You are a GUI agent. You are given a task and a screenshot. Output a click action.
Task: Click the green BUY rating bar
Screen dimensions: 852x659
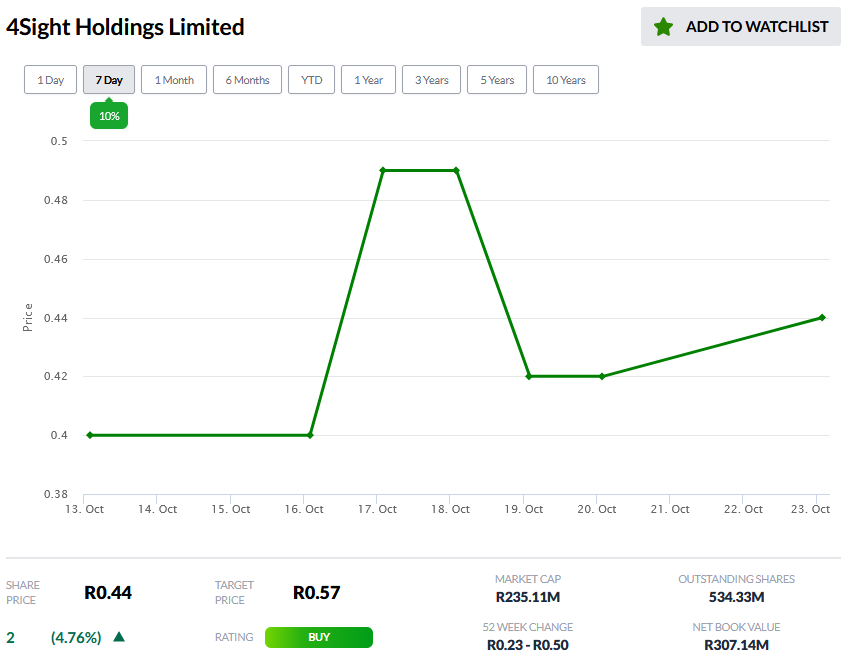tap(319, 637)
